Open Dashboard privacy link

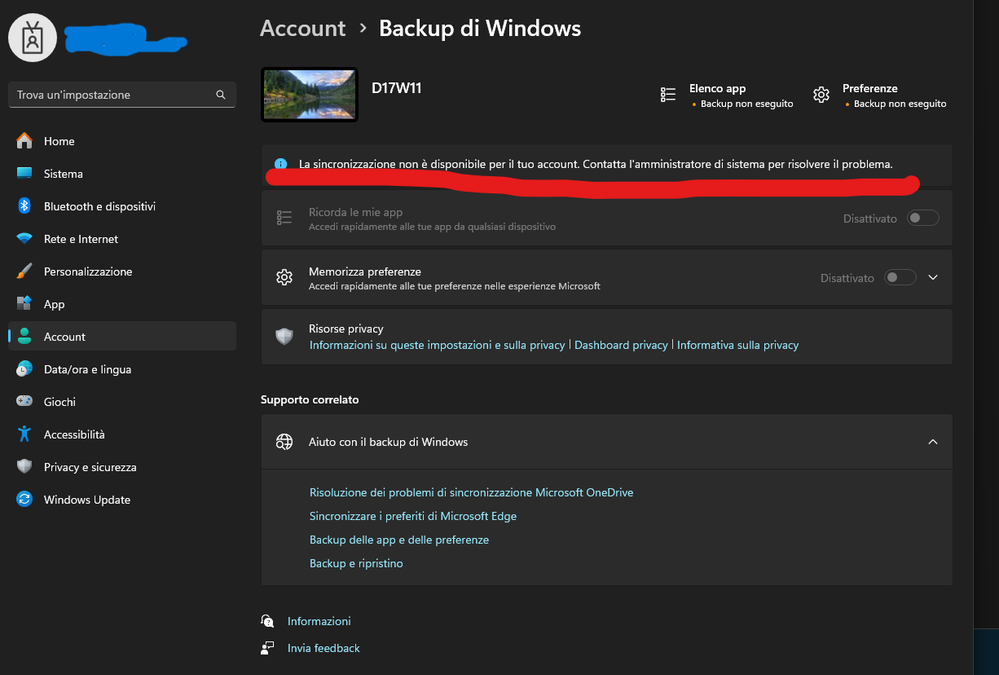coord(621,345)
